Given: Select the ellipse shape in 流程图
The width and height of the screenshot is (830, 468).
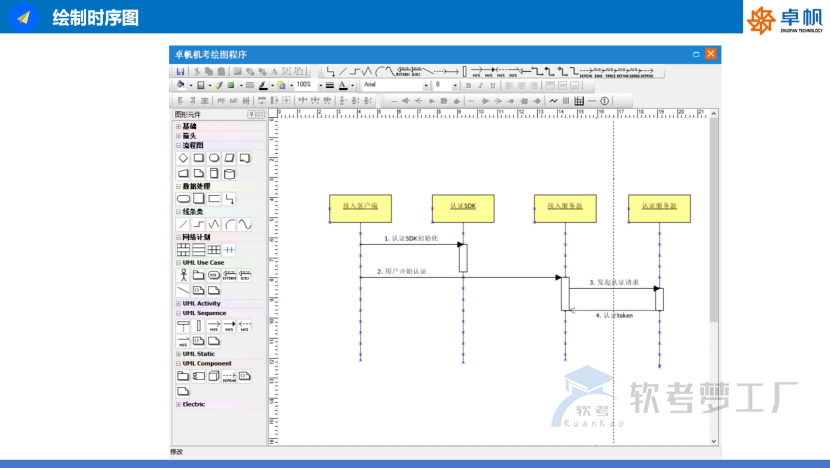Looking at the screenshot, I should [214, 158].
